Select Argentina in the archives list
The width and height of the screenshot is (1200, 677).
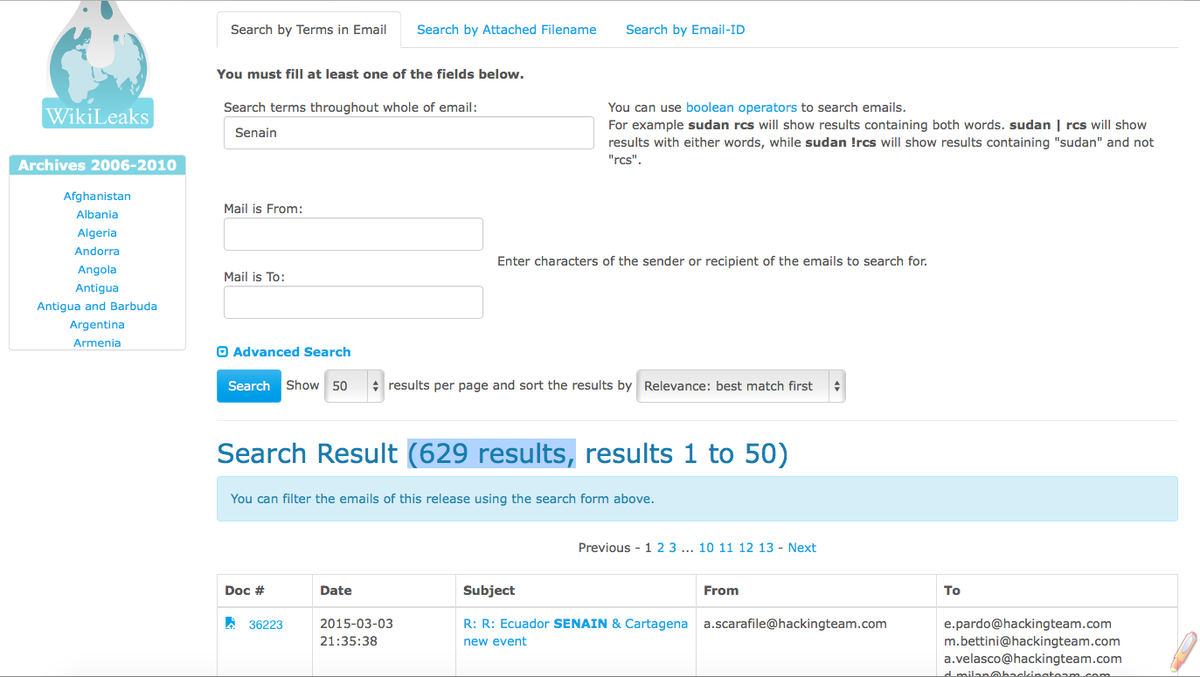[97, 324]
